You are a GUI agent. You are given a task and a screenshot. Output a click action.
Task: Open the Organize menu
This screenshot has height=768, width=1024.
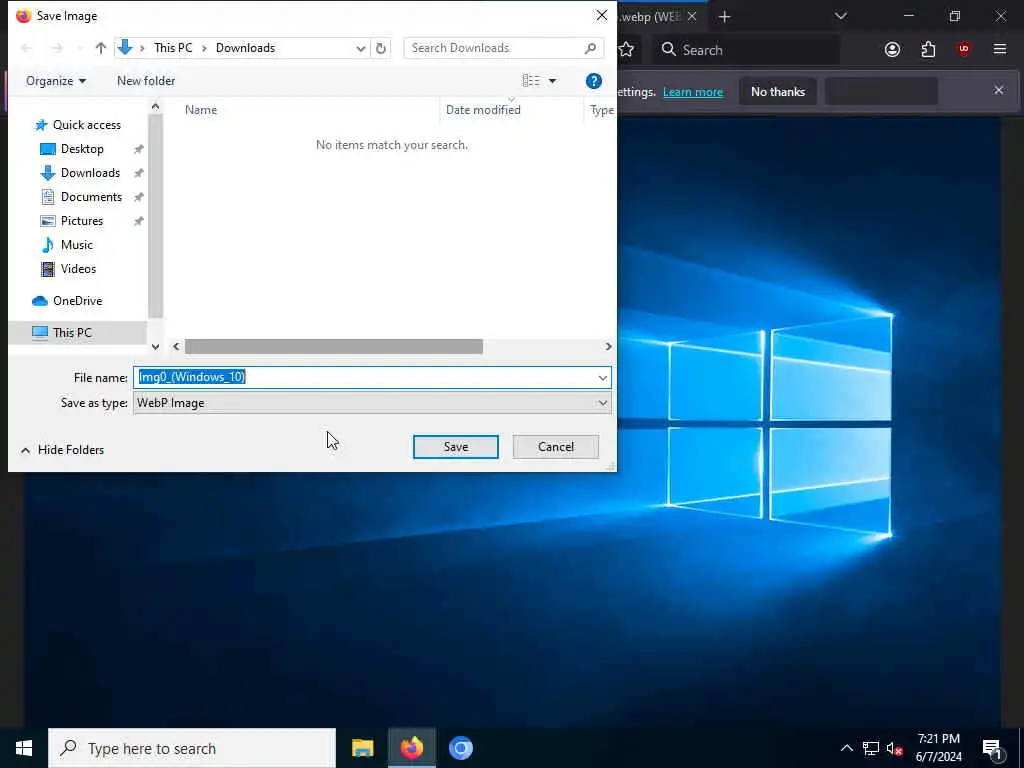click(x=56, y=81)
